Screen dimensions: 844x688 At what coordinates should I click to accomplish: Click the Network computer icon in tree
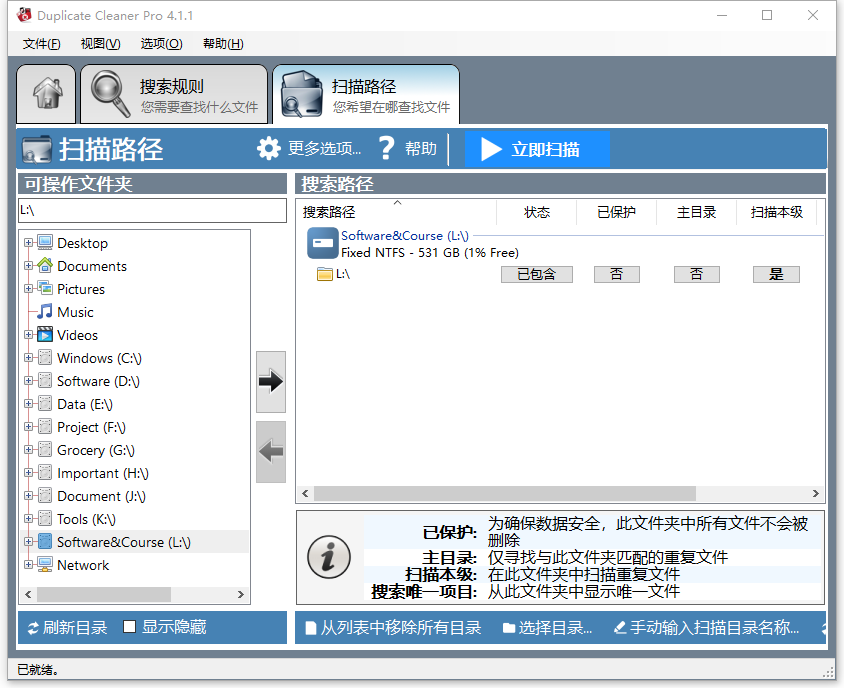click(45, 565)
